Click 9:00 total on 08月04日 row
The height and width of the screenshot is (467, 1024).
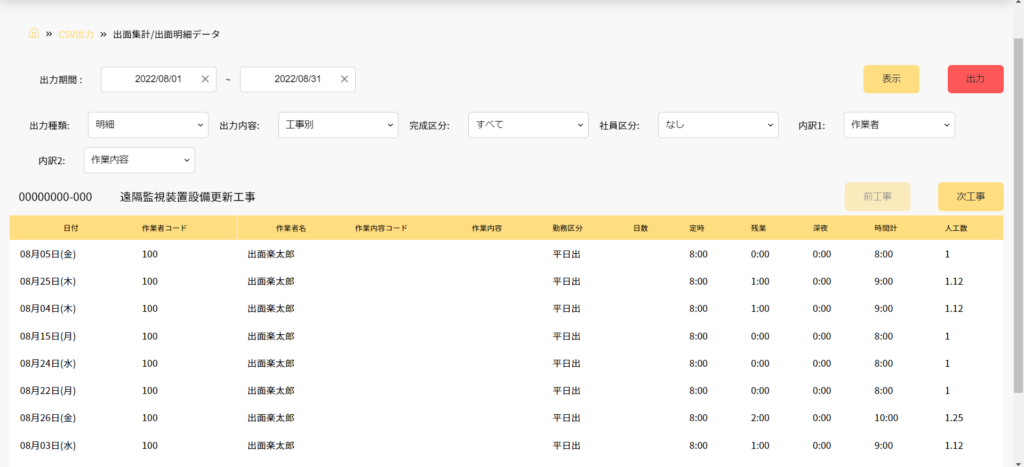pos(884,308)
